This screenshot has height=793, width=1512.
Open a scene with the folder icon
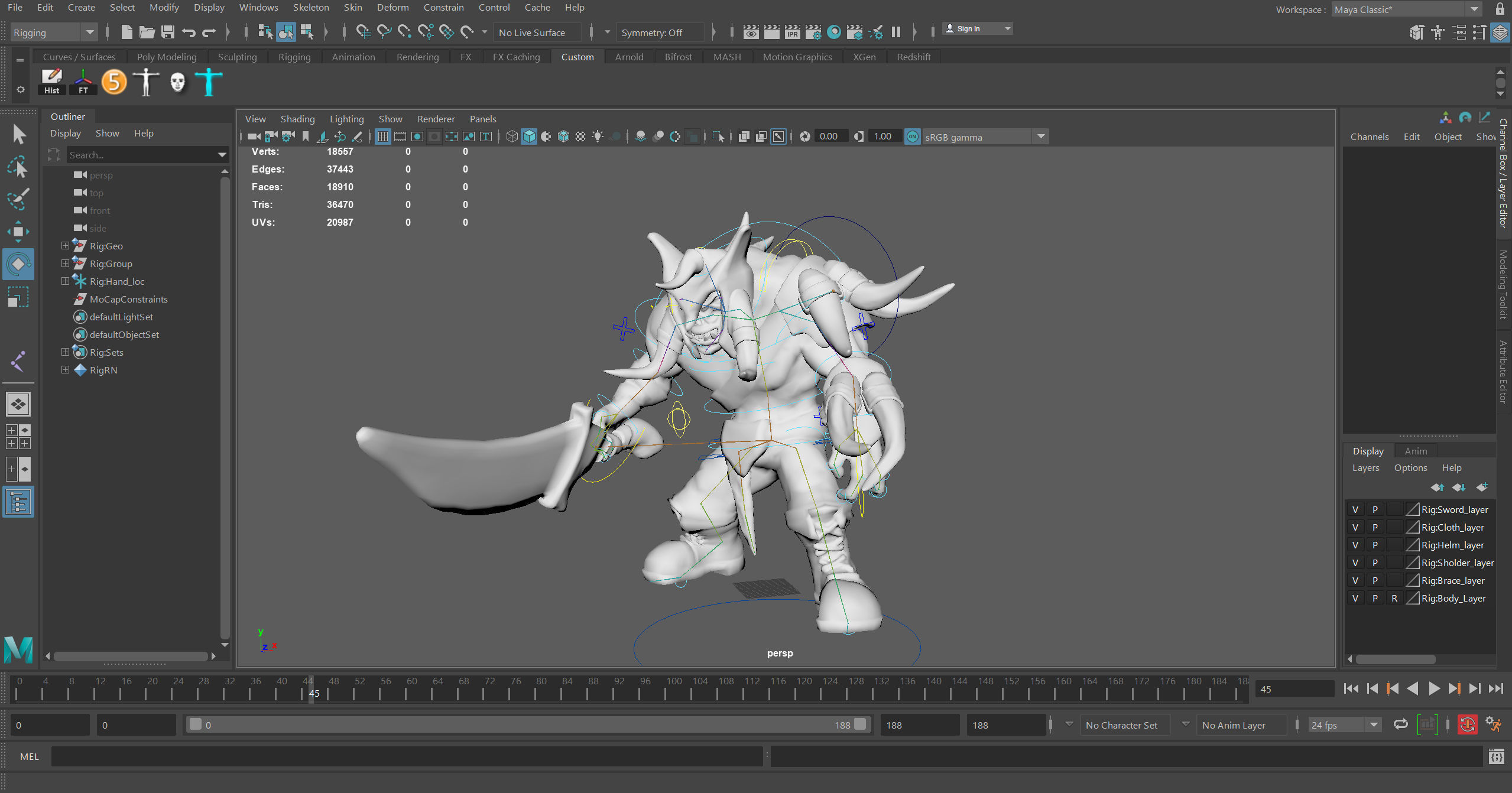pyautogui.click(x=147, y=32)
